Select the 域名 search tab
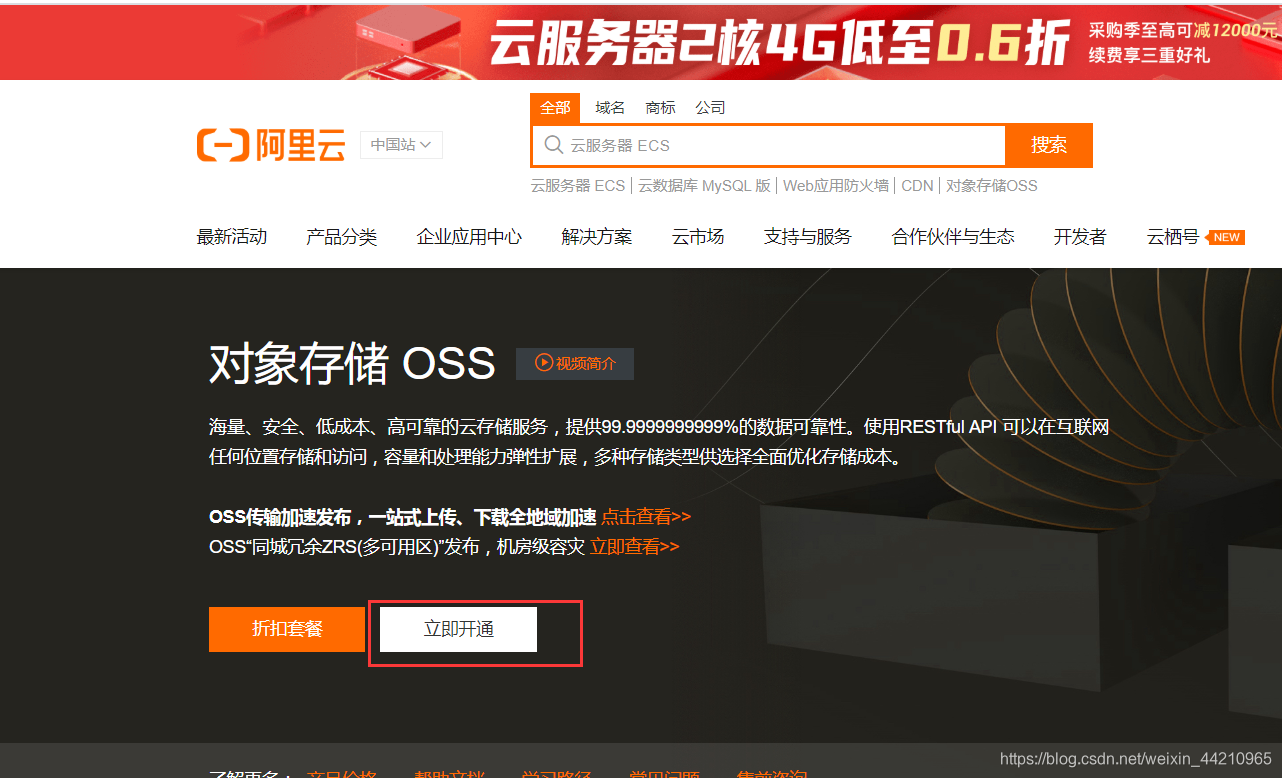 tap(610, 108)
